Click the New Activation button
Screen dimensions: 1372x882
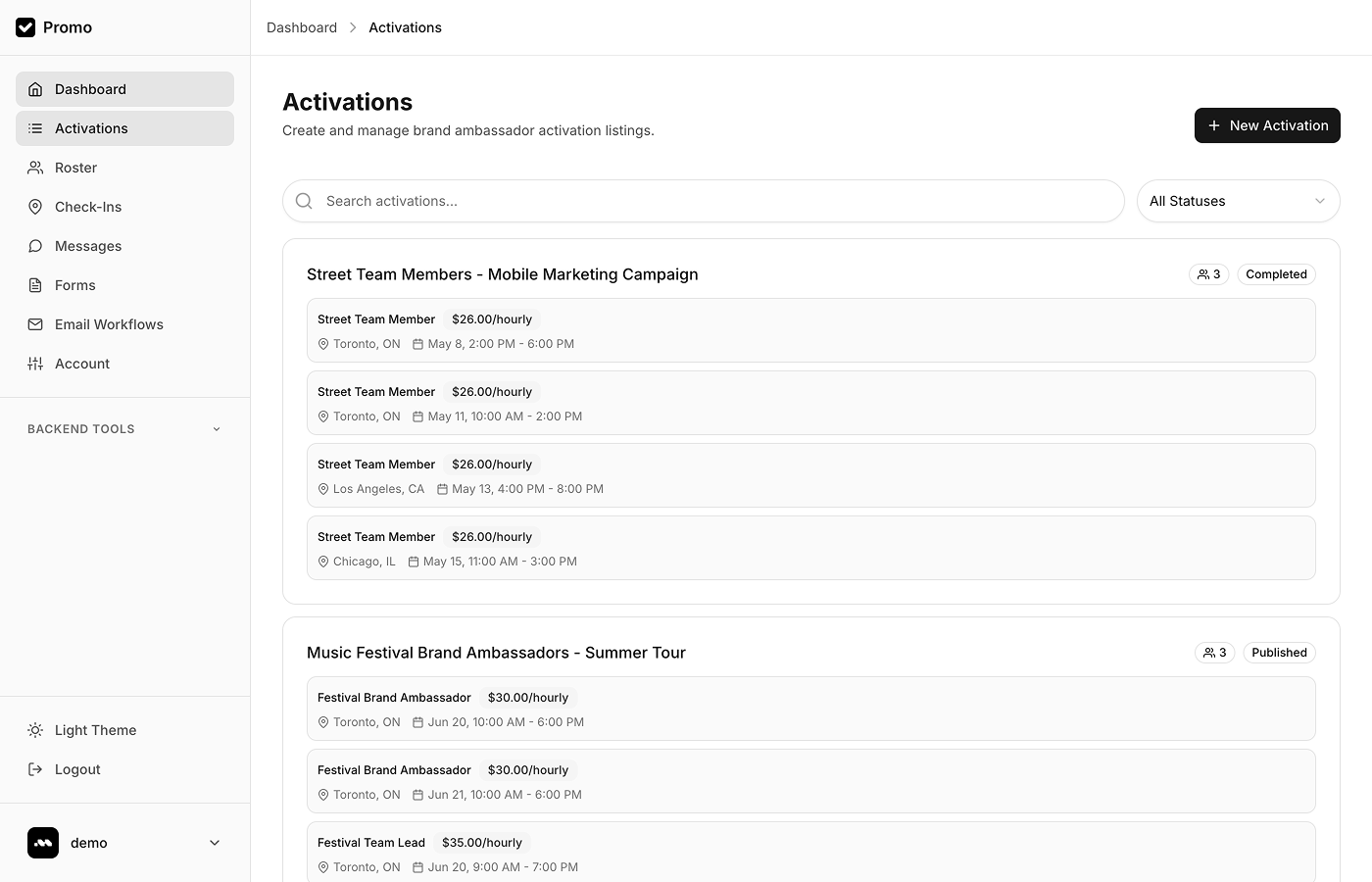[1267, 125]
